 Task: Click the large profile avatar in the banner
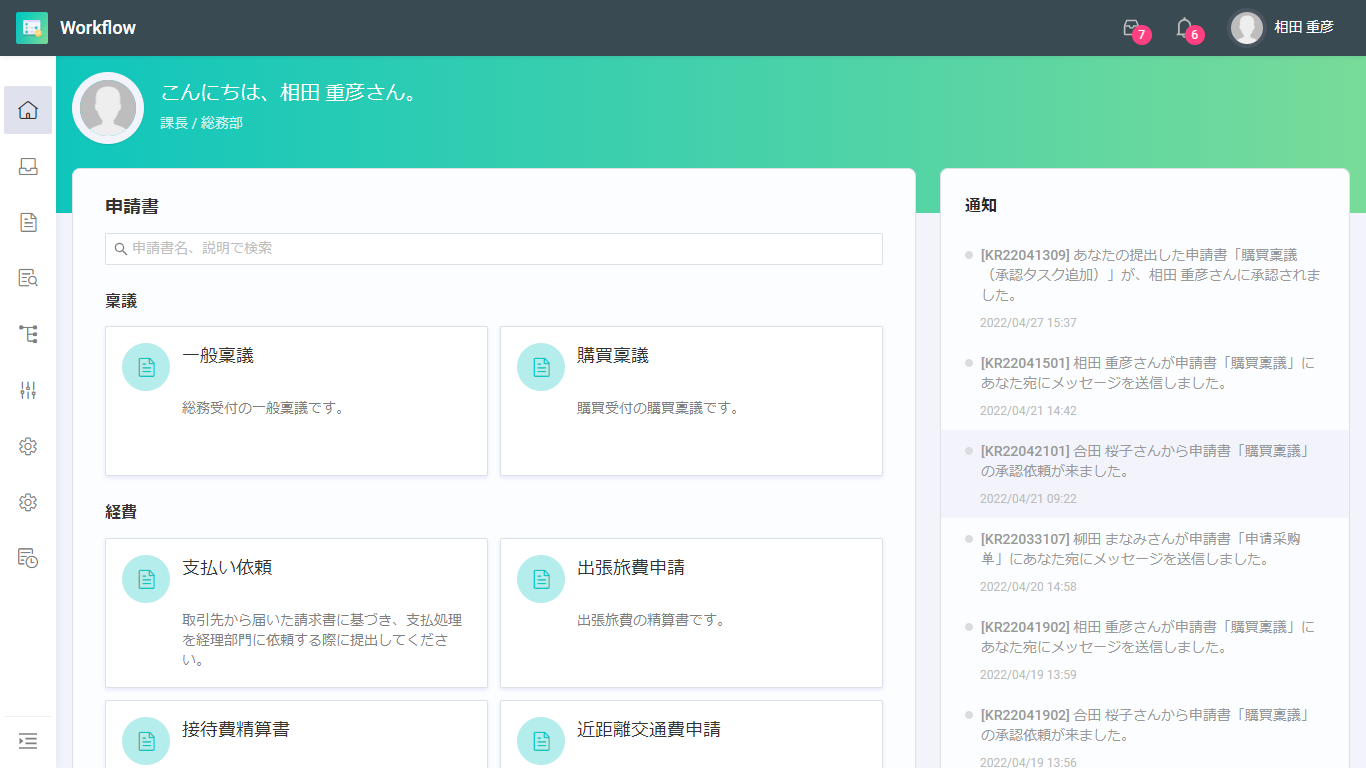pyautogui.click(x=108, y=108)
